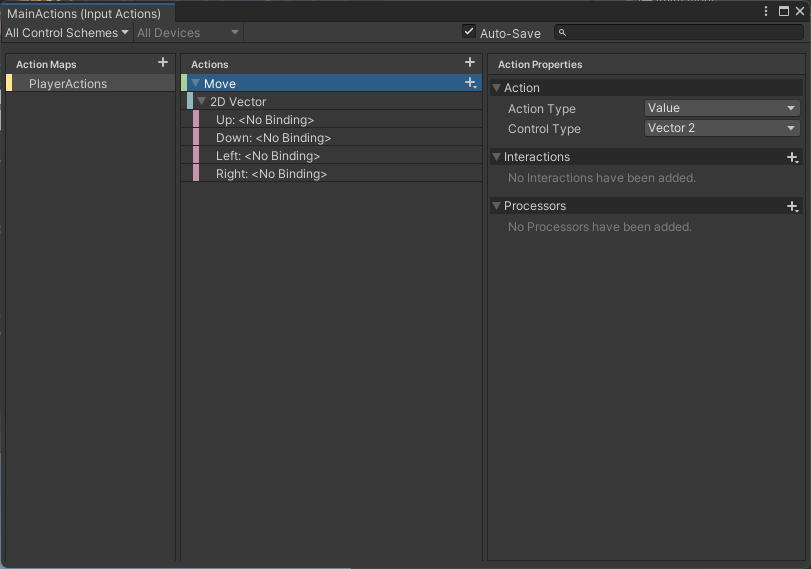Toggle the Auto-Save checkbox

coord(469,32)
